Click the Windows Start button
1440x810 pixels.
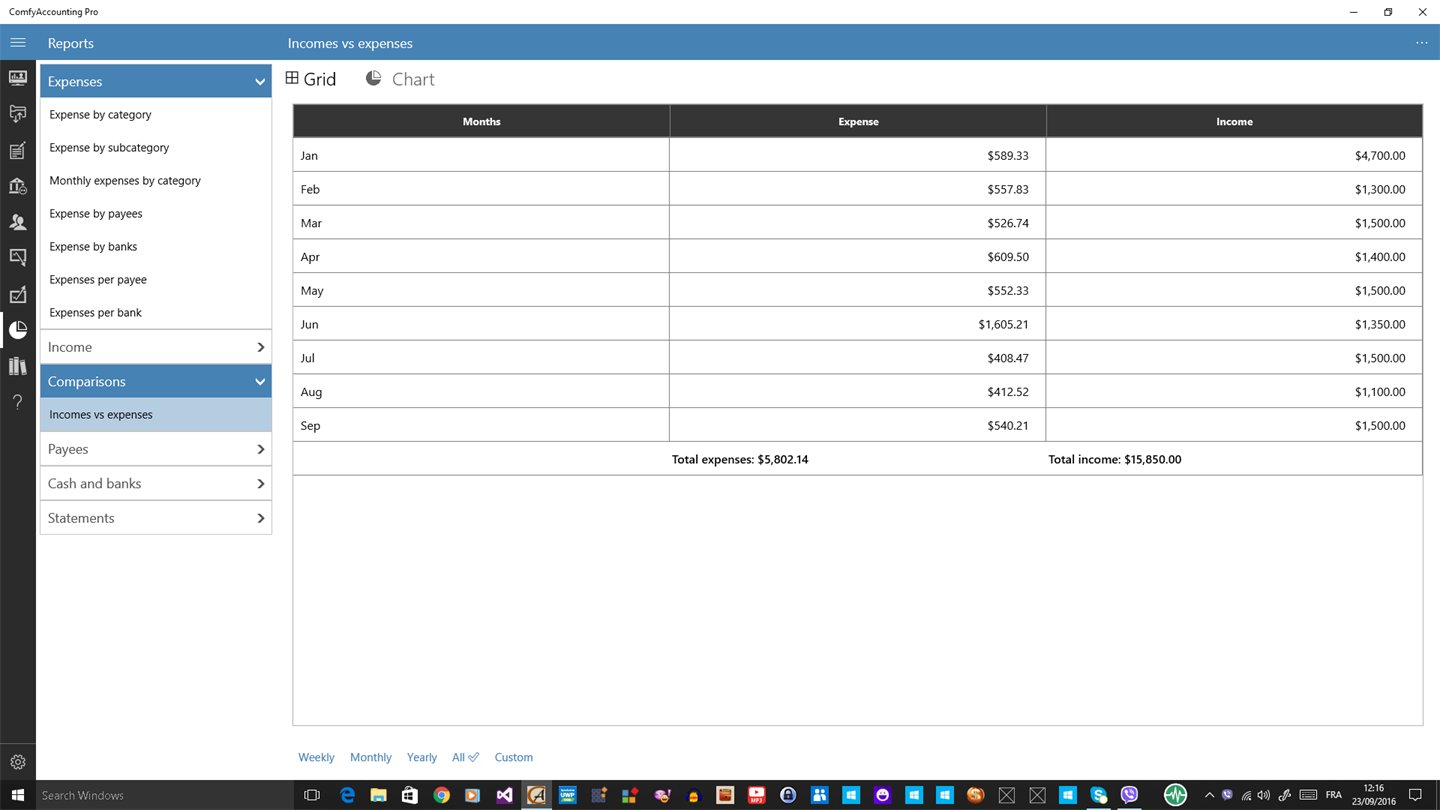(x=18, y=795)
